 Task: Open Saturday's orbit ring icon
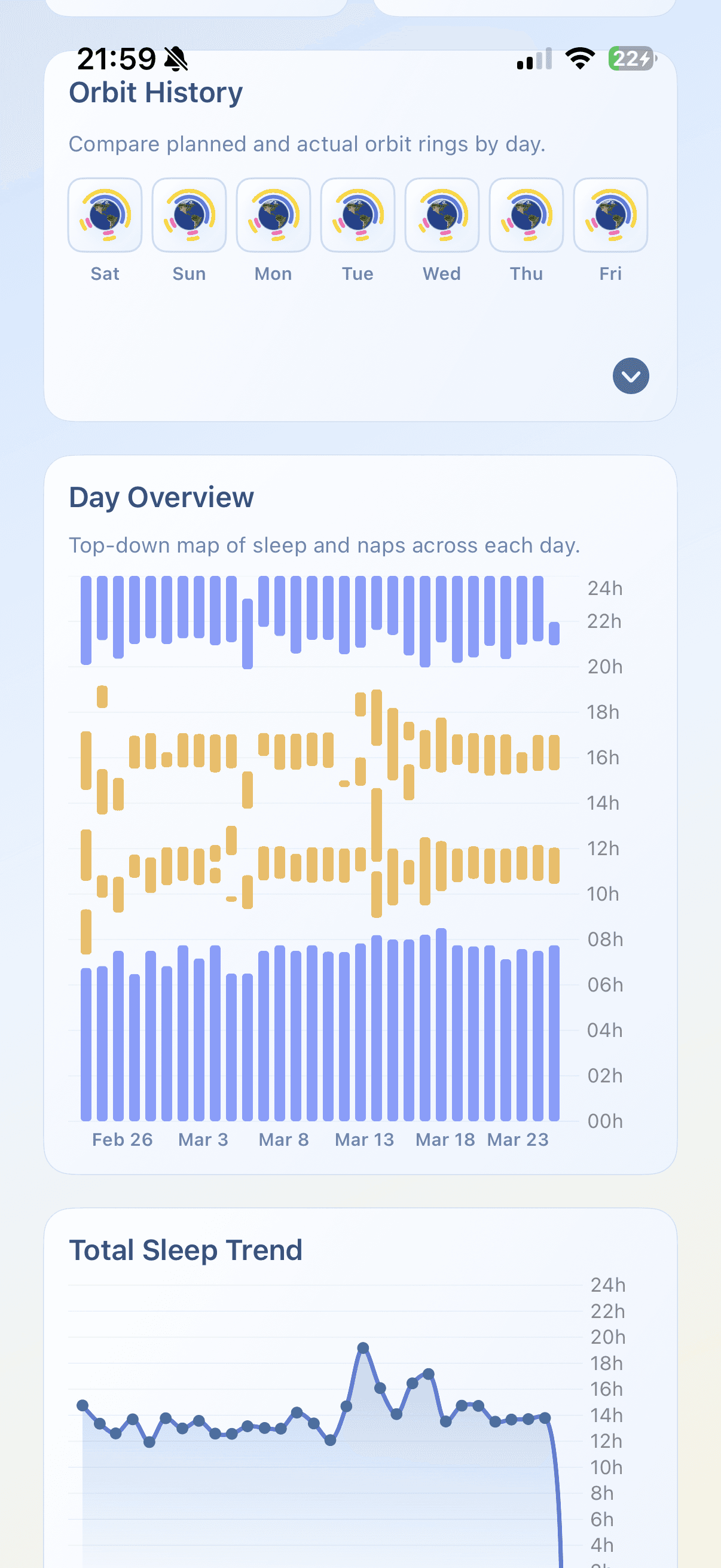(105, 215)
